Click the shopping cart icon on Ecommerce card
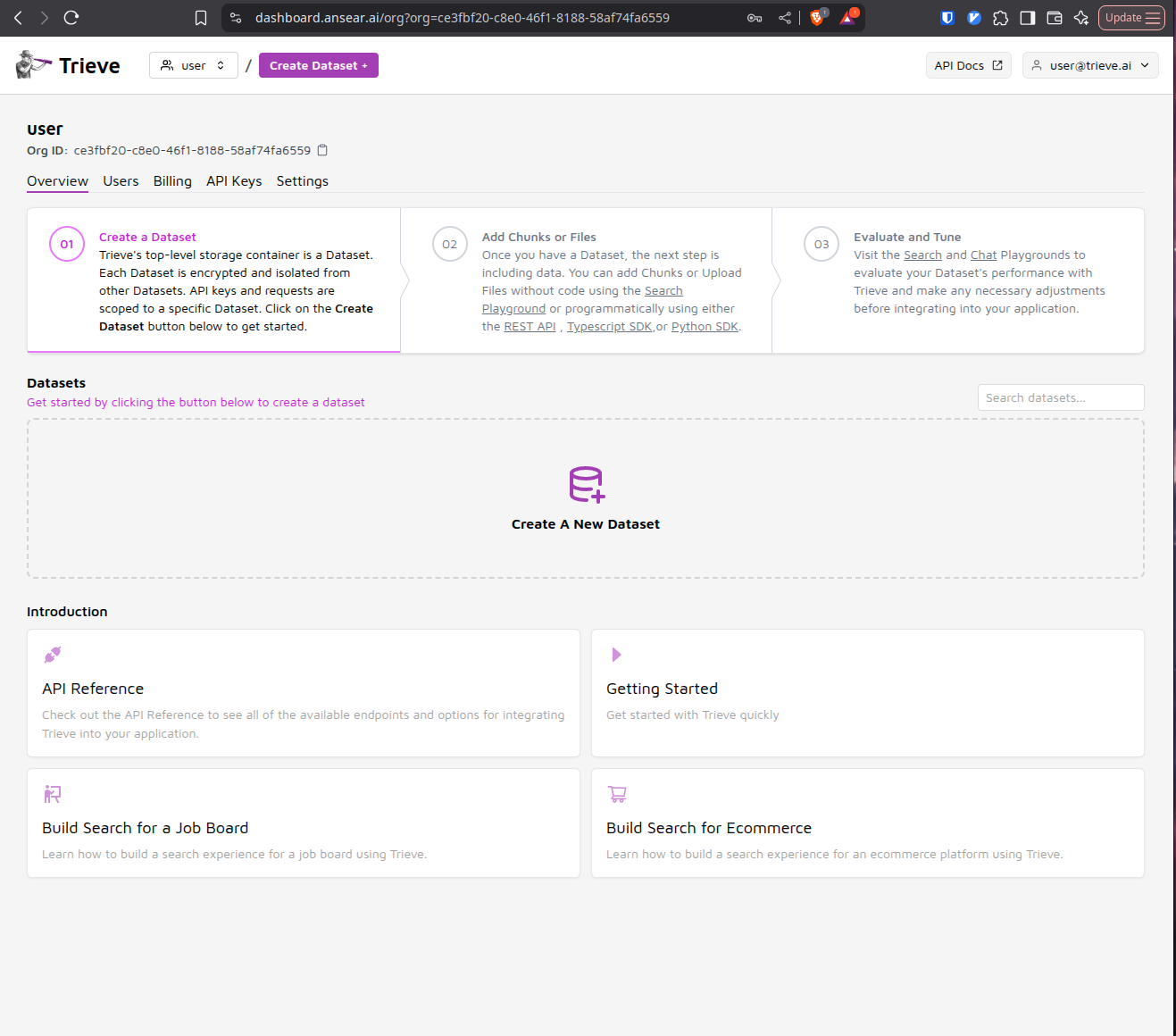Screen dimensions: 1176x1036 (x=617, y=794)
